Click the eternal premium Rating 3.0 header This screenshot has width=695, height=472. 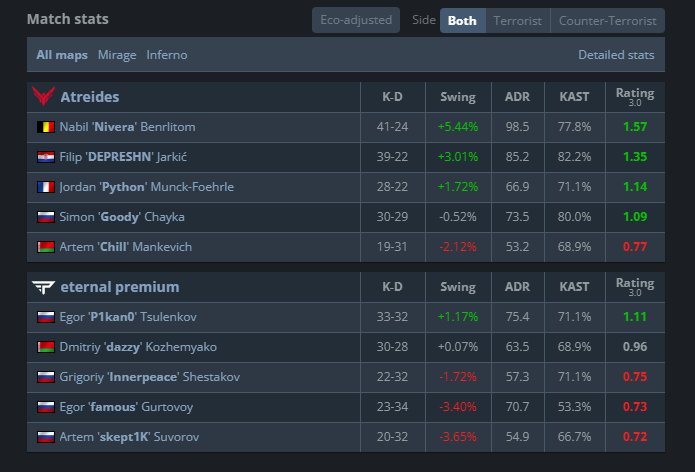point(635,287)
